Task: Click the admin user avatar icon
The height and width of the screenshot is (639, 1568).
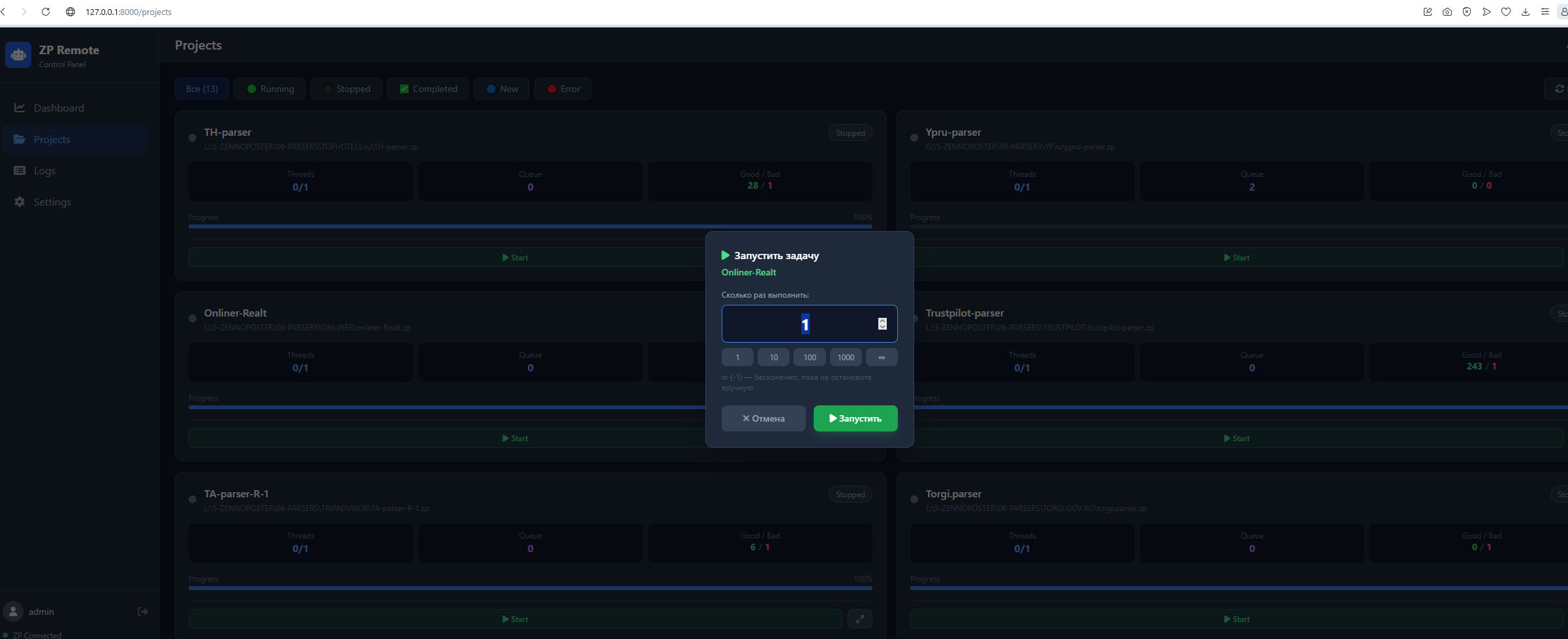Action: [x=13, y=612]
